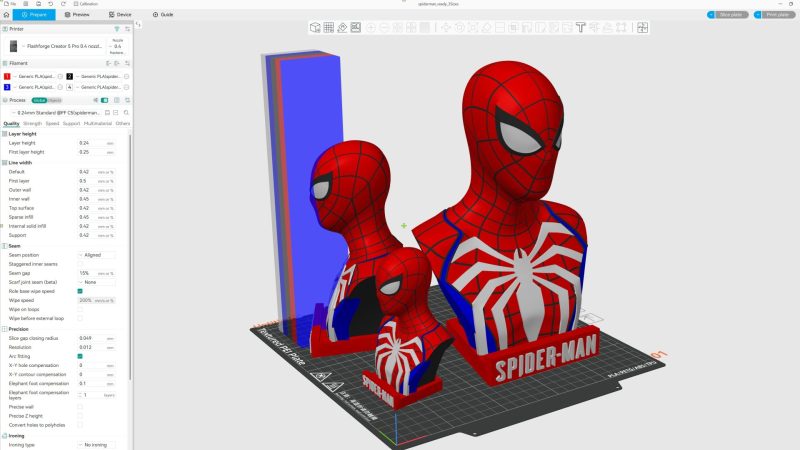800x450 pixels.
Task: Open the Strength settings tab
Action: 33,123
